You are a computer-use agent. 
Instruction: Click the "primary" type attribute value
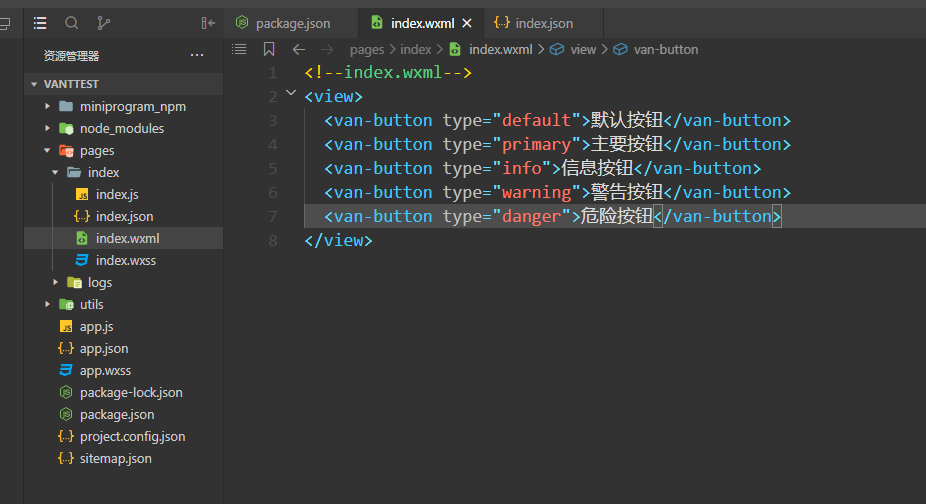tap(536, 144)
